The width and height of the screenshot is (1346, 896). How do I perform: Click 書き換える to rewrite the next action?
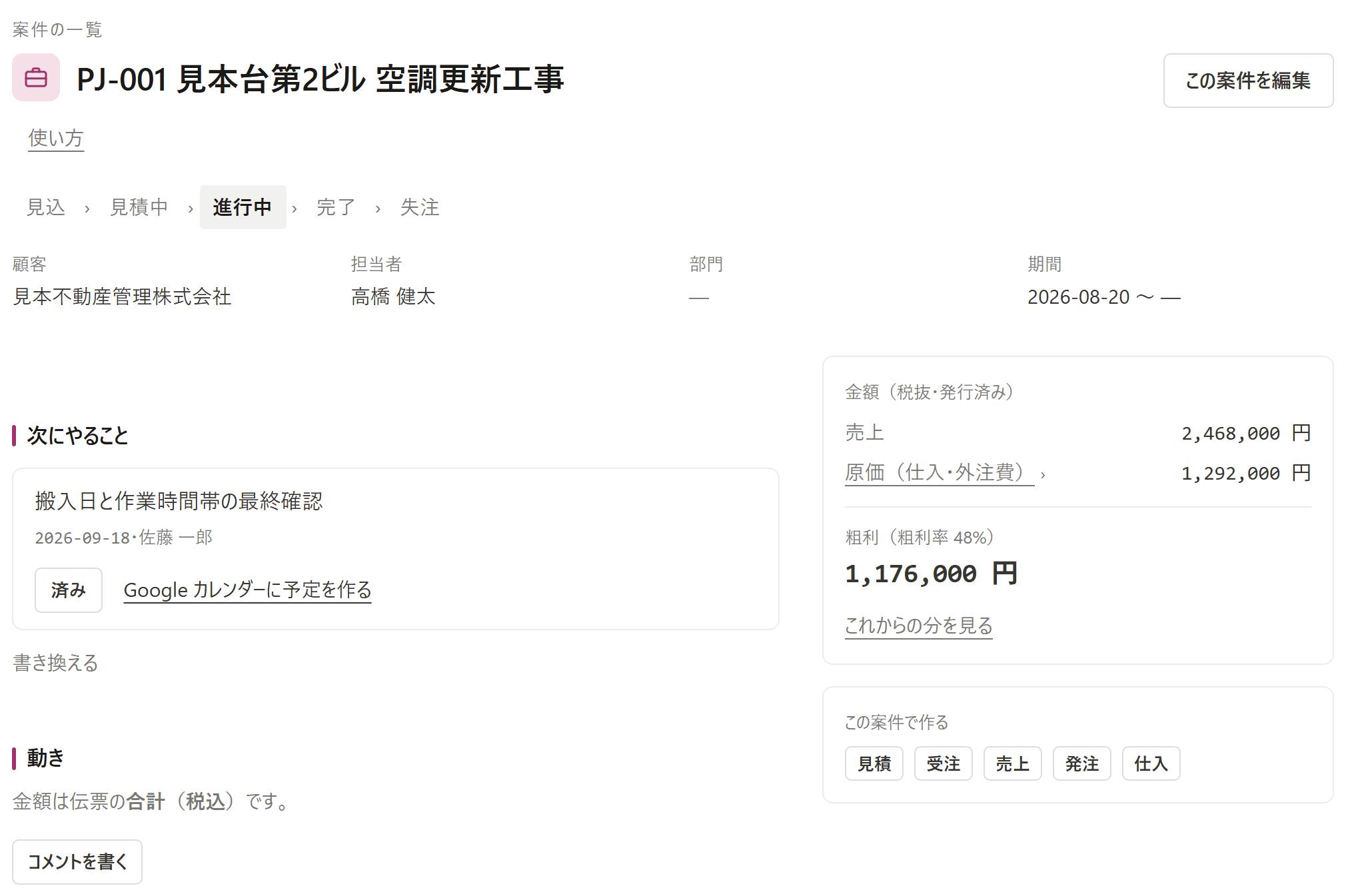[56, 663]
